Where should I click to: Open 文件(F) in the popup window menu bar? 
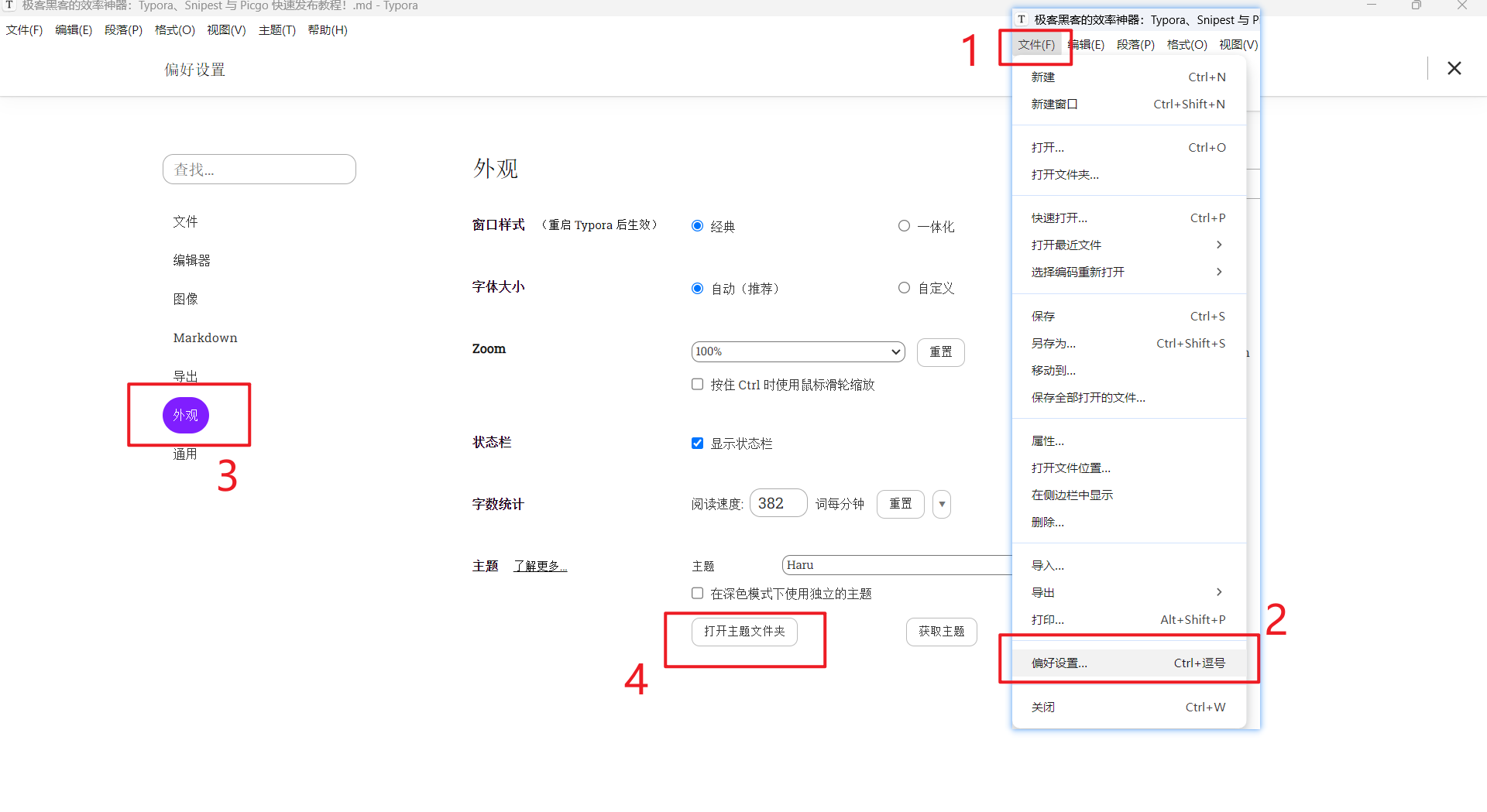1036,45
